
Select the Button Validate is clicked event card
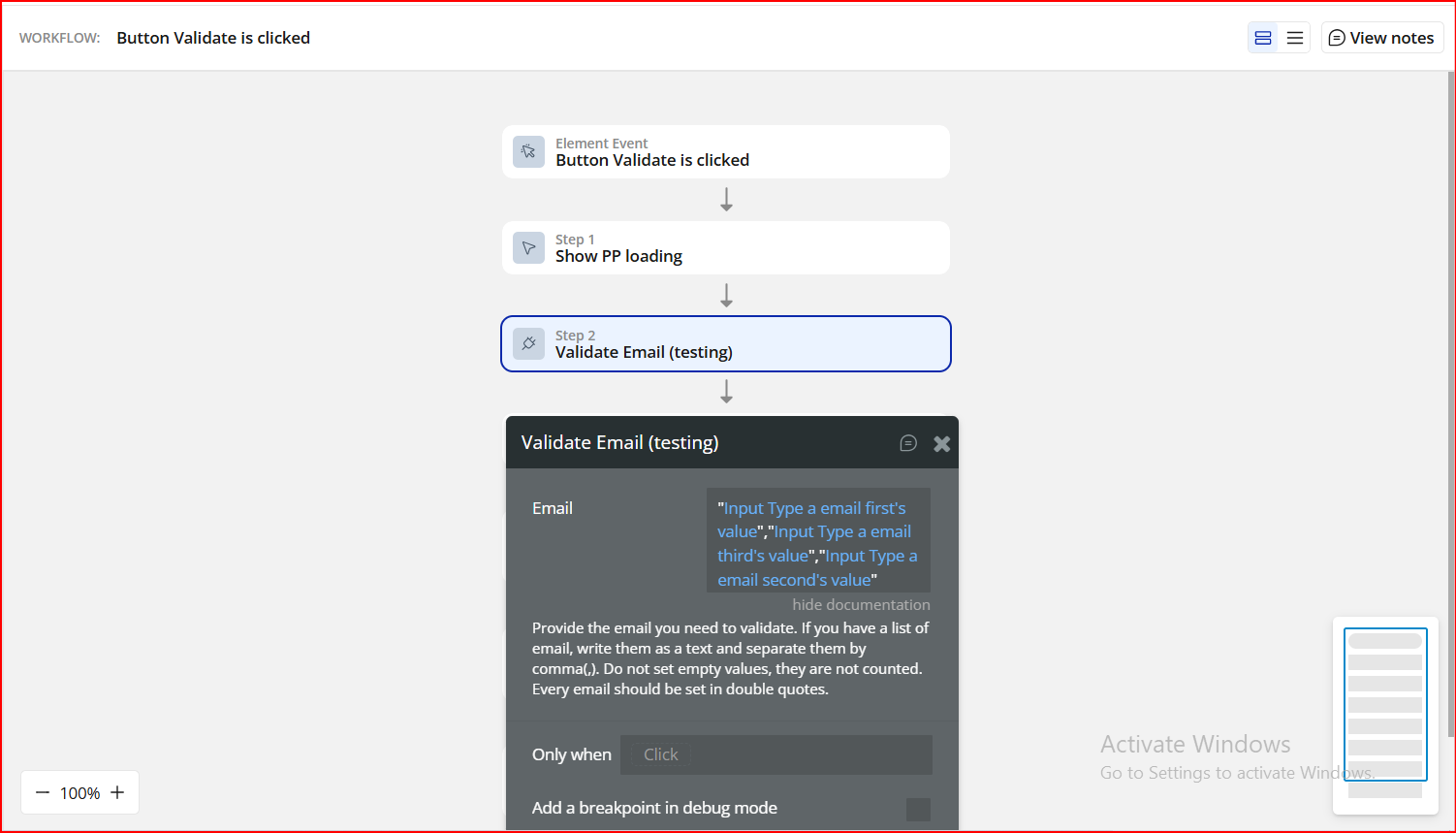(x=725, y=151)
